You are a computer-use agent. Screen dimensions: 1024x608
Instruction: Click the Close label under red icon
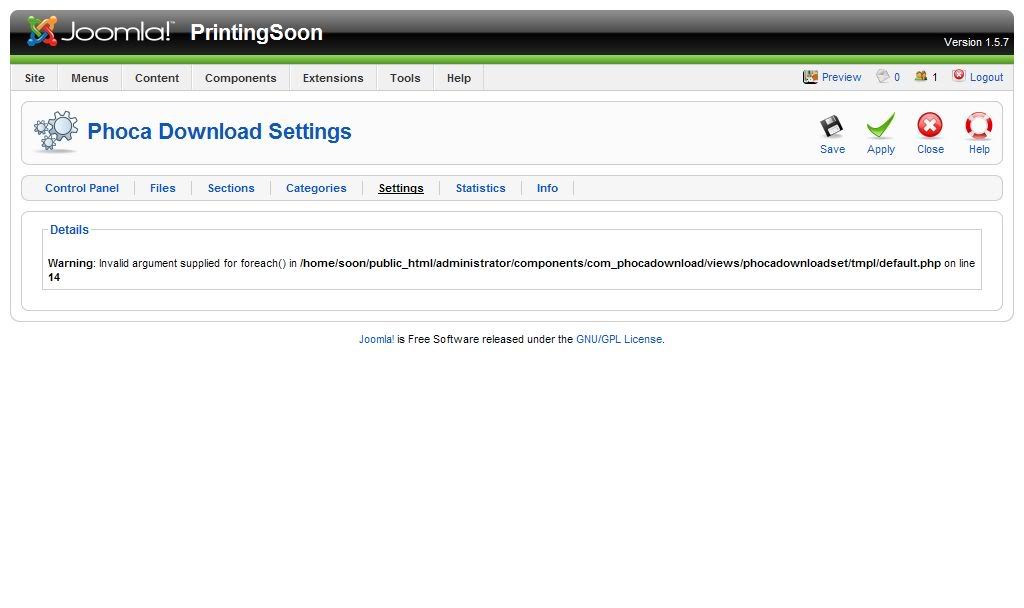tap(930, 149)
